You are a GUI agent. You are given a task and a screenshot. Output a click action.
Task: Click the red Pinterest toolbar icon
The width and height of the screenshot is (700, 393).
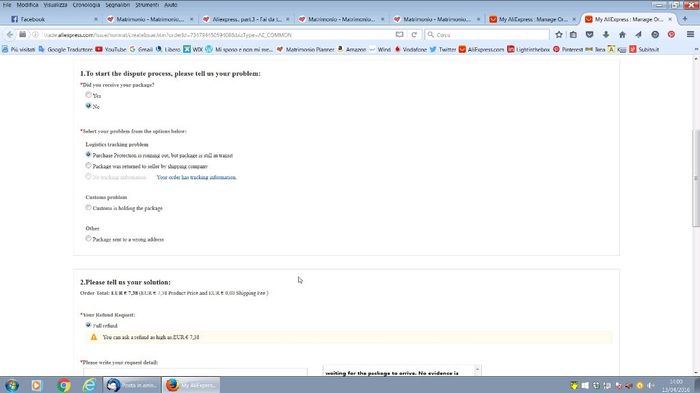[671, 34]
